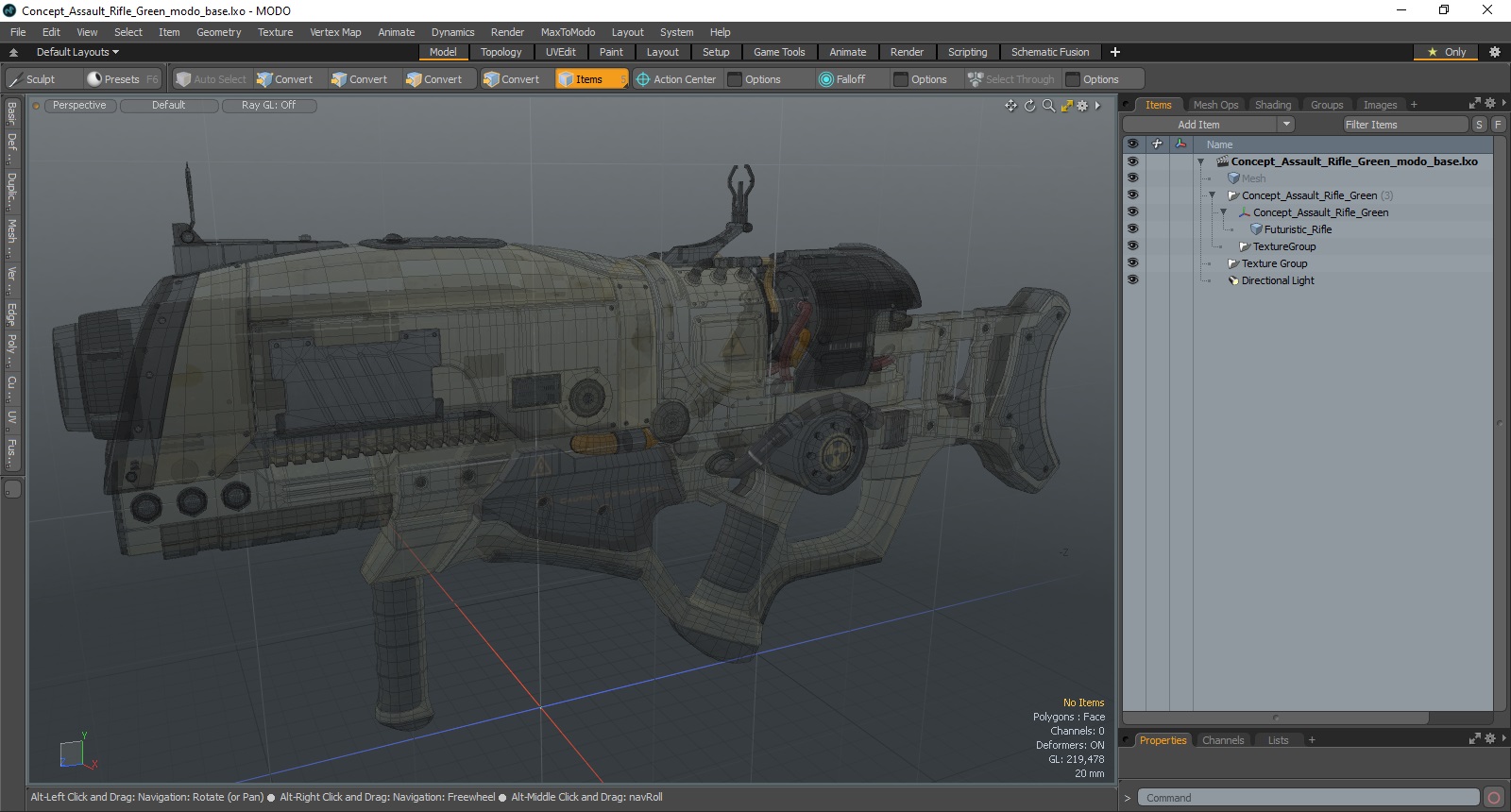
Task: Open the Geometry menu
Action: pyautogui.click(x=218, y=32)
